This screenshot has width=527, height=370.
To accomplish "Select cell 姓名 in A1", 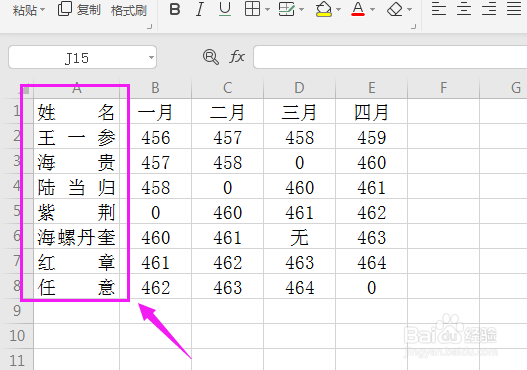I will (77, 112).
